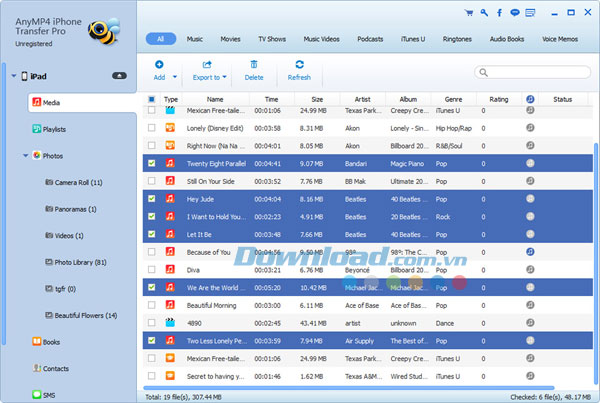Click the iTunes sync column header icon
The image size is (600, 403).
pos(530,99)
